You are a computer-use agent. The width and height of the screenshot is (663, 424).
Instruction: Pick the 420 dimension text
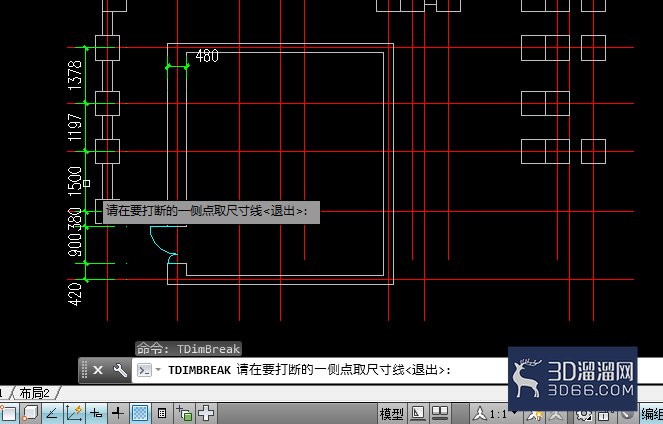(x=75, y=294)
